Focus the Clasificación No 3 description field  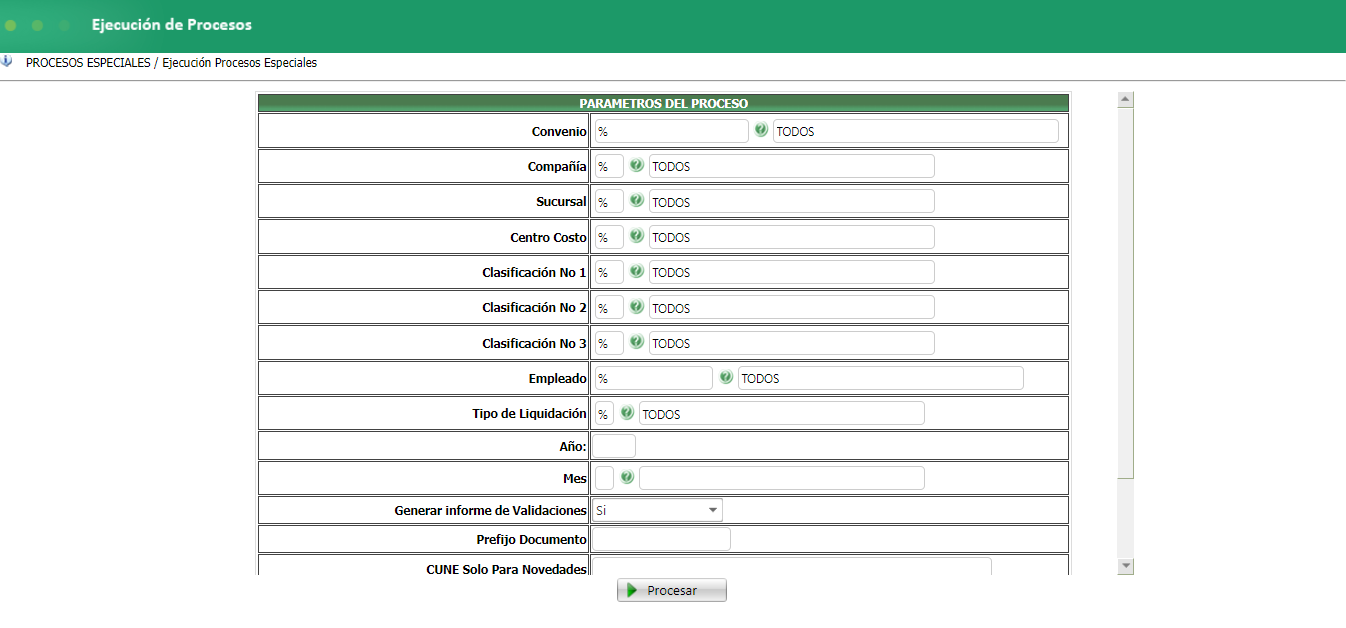coord(792,343)
